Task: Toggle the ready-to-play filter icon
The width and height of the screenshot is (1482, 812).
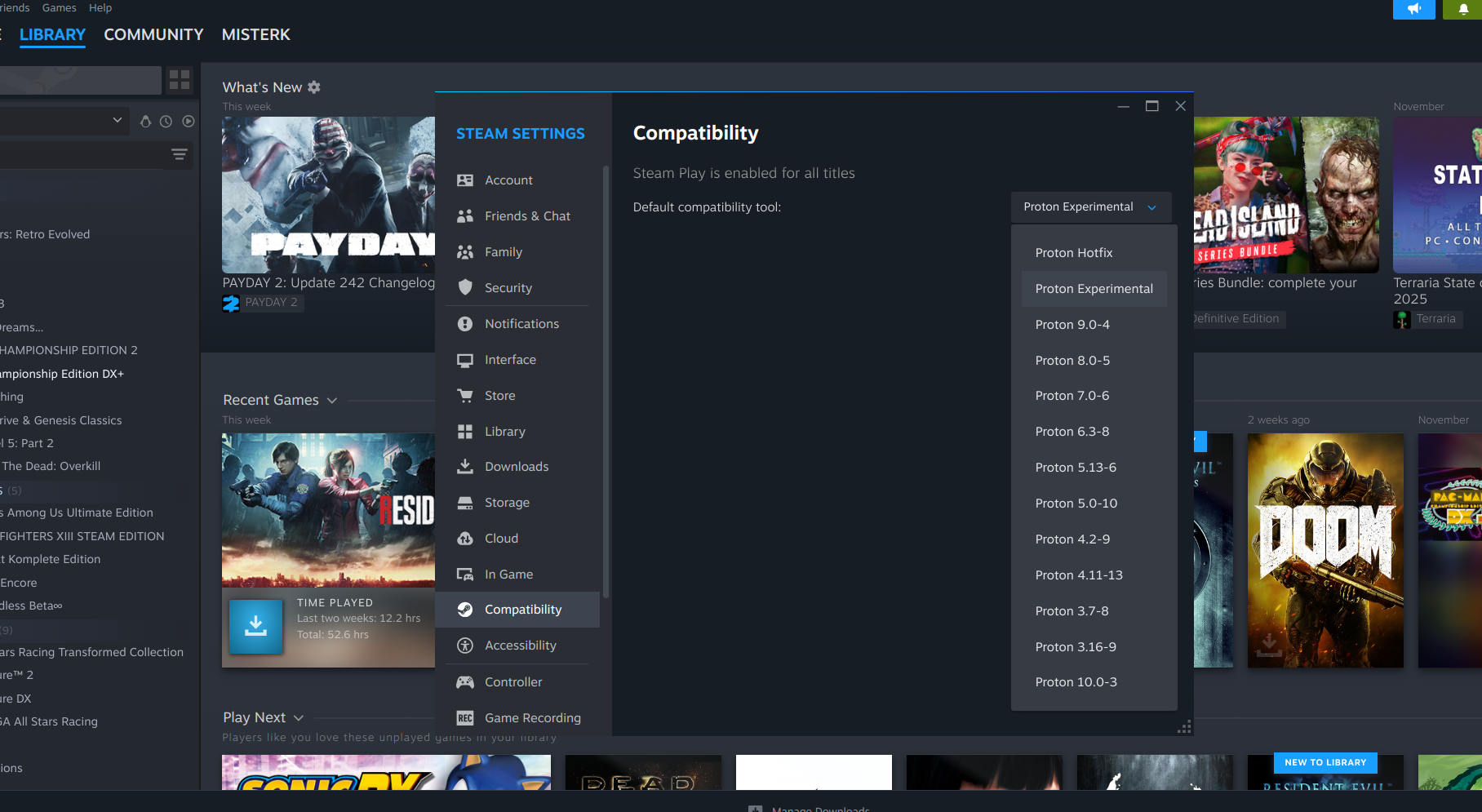Action: coord(189,121)
